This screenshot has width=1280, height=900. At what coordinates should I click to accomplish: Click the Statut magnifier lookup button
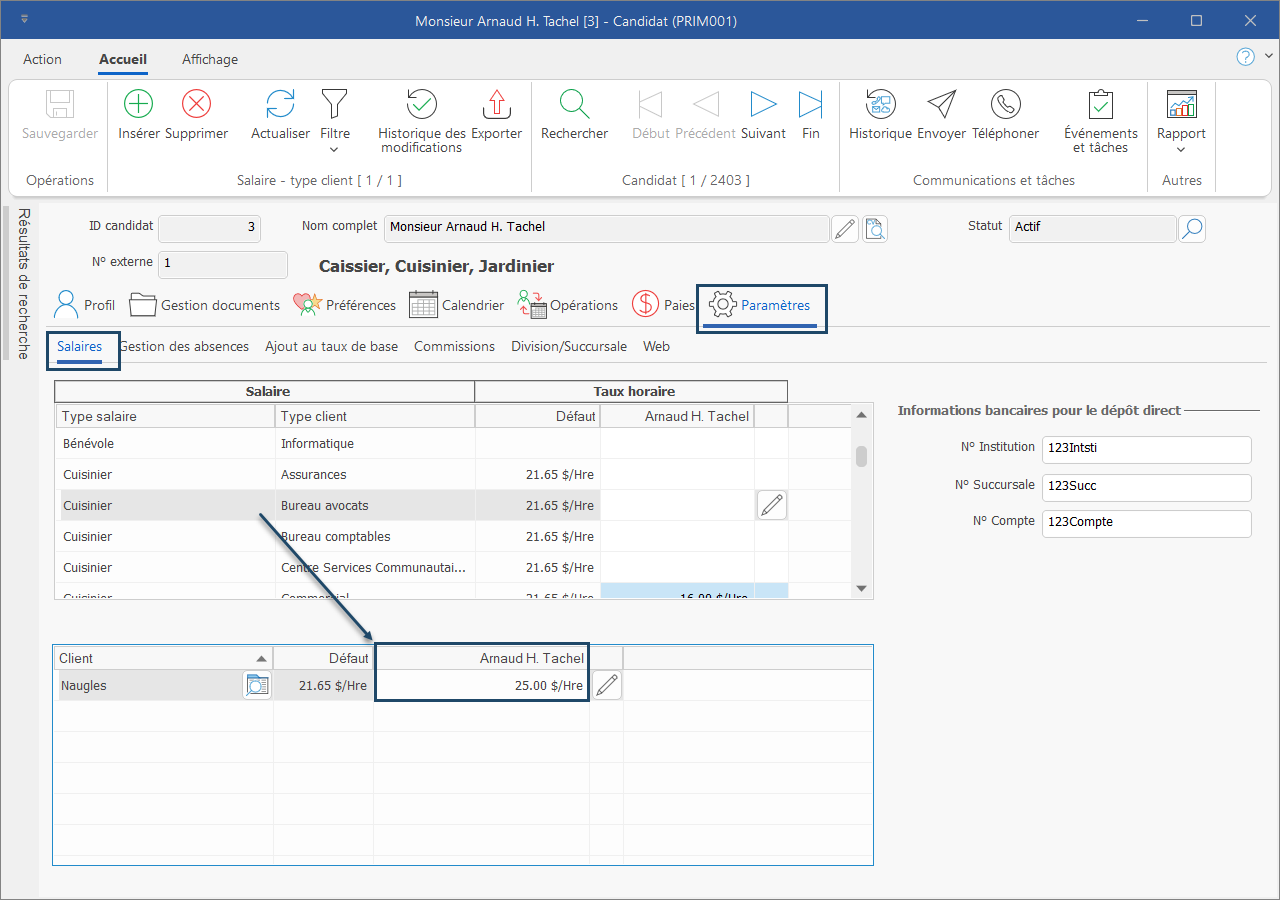1192,229
